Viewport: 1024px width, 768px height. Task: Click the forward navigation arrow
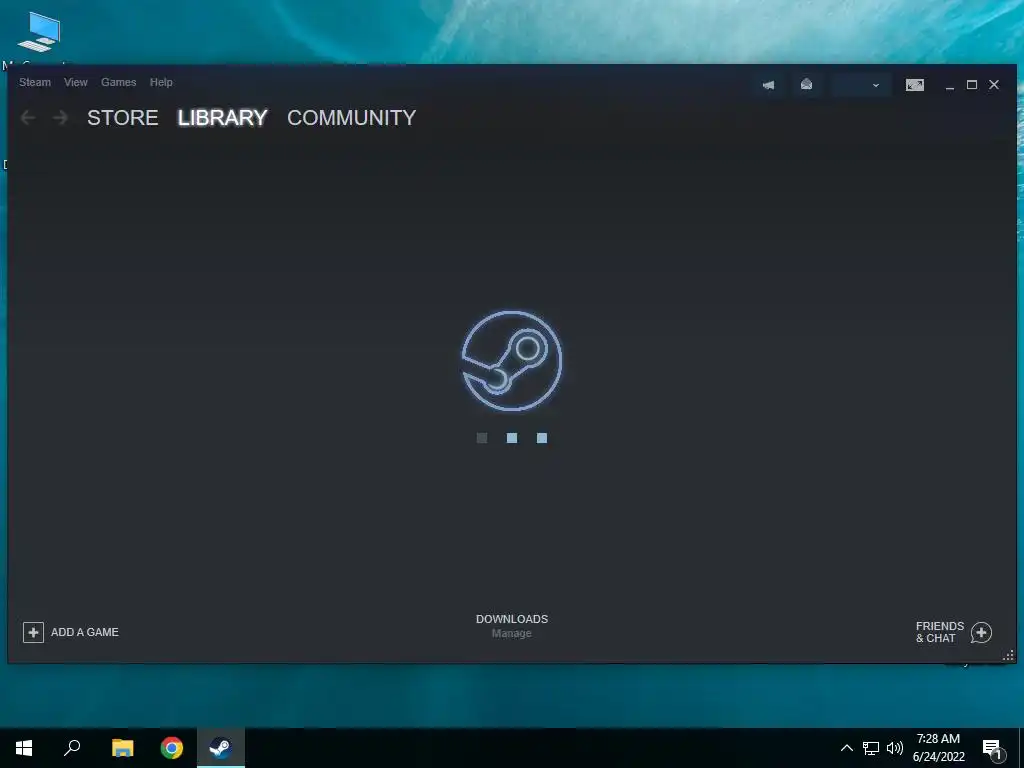(60, 118)
